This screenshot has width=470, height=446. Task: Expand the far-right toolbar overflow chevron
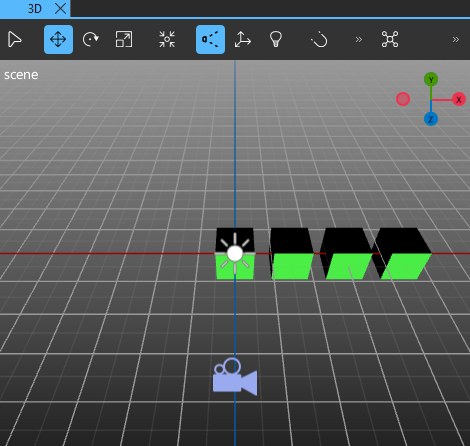[456, 40]
